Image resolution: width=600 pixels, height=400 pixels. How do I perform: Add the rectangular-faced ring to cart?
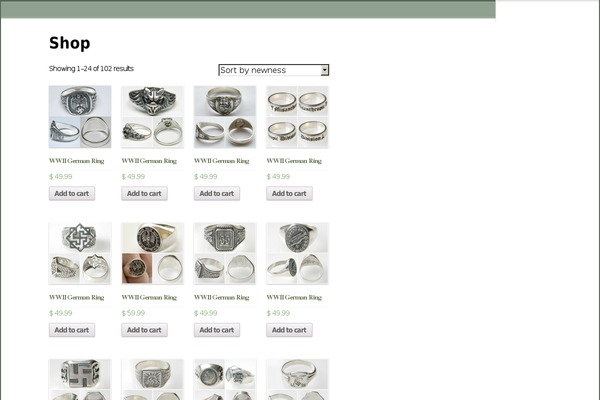click(217, 330)
